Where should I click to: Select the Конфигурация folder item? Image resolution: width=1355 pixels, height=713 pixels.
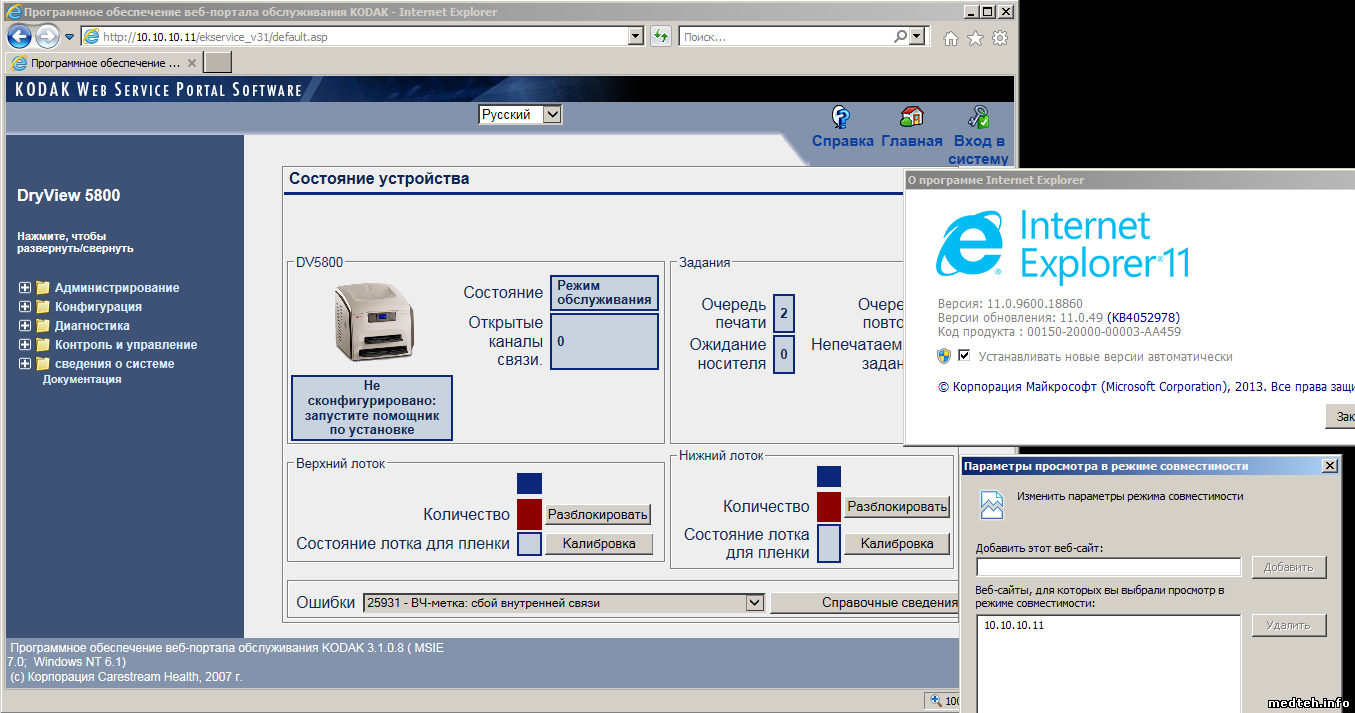(97, 307)
